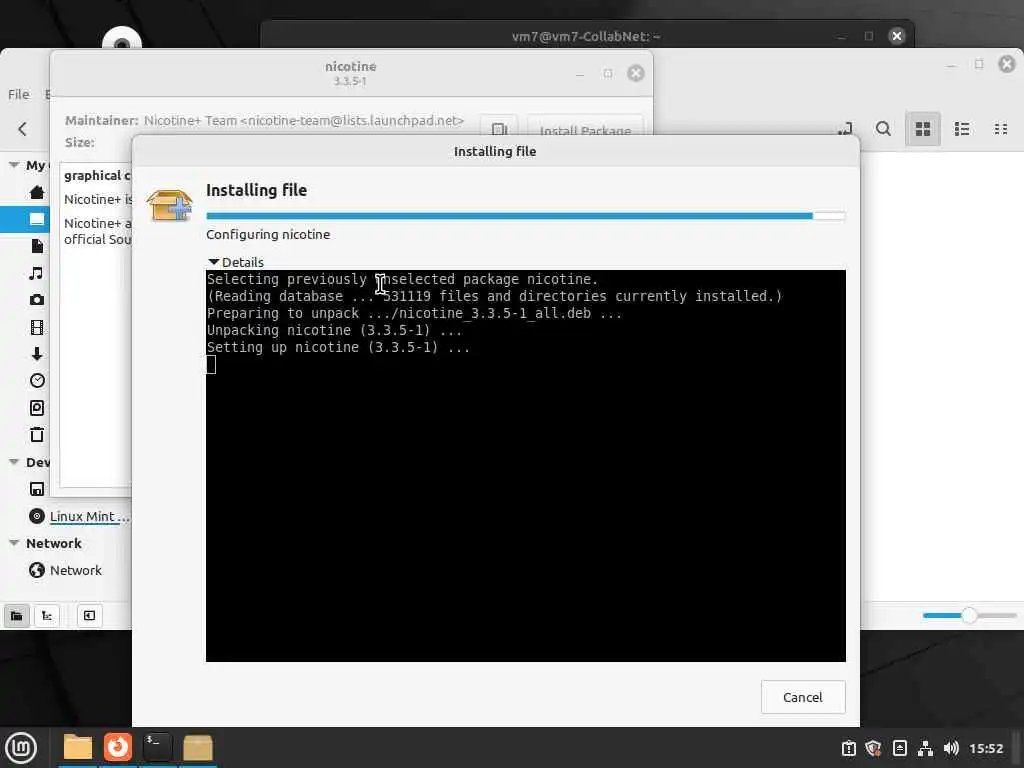Open the Pictures folder in the sidebar
This screenshot has width=1024, height=768.
[x=37, y=300]
